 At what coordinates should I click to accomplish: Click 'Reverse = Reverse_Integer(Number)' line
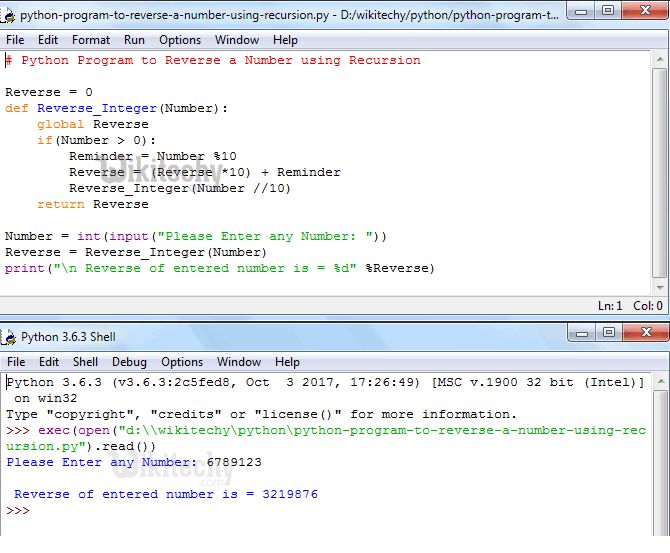click(x=136, y=252)
